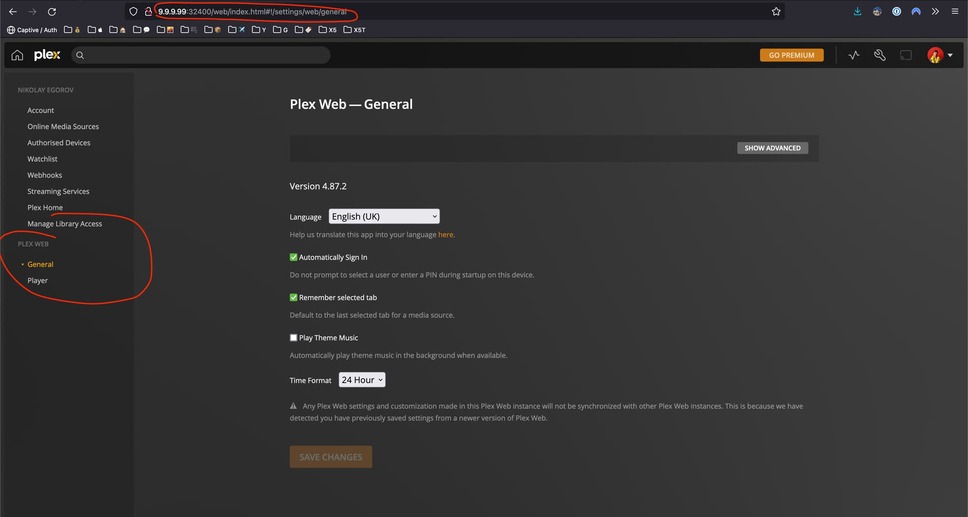Open Captive / Auth bookmark
The width and height of the screenshot is (968, 517).
(x=32, y=30)
